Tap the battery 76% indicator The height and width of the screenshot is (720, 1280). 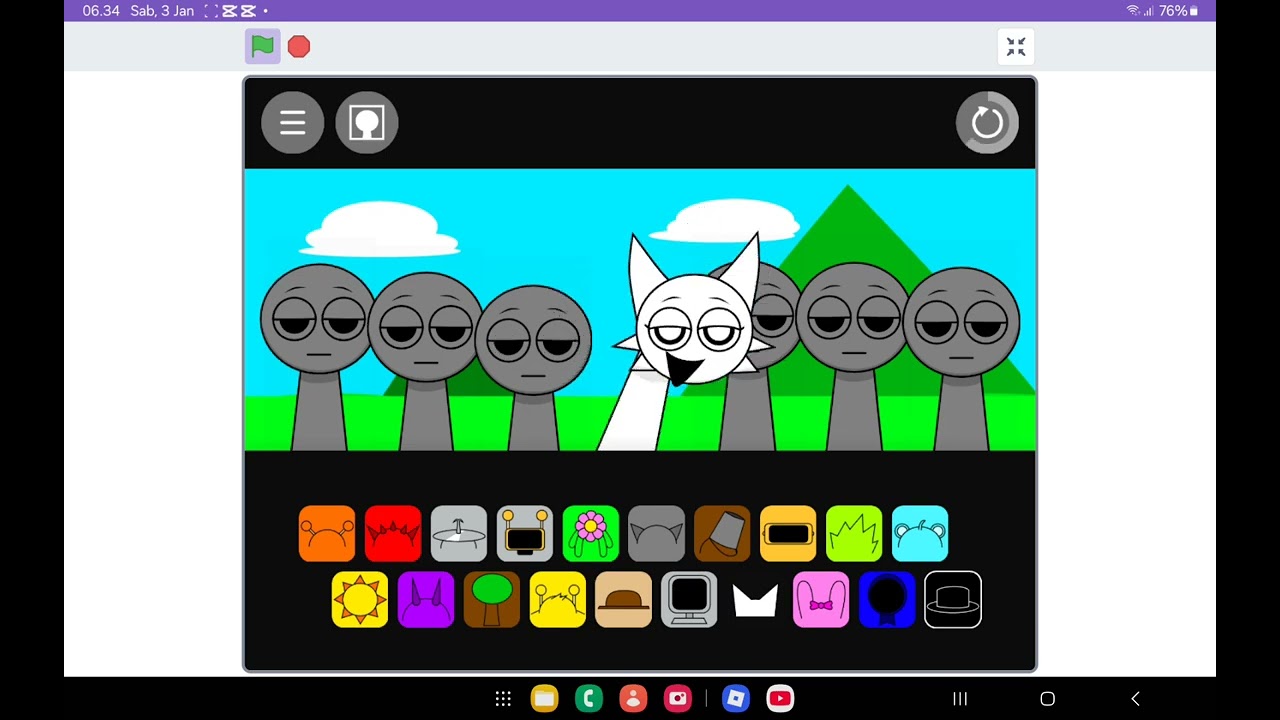1178,11
